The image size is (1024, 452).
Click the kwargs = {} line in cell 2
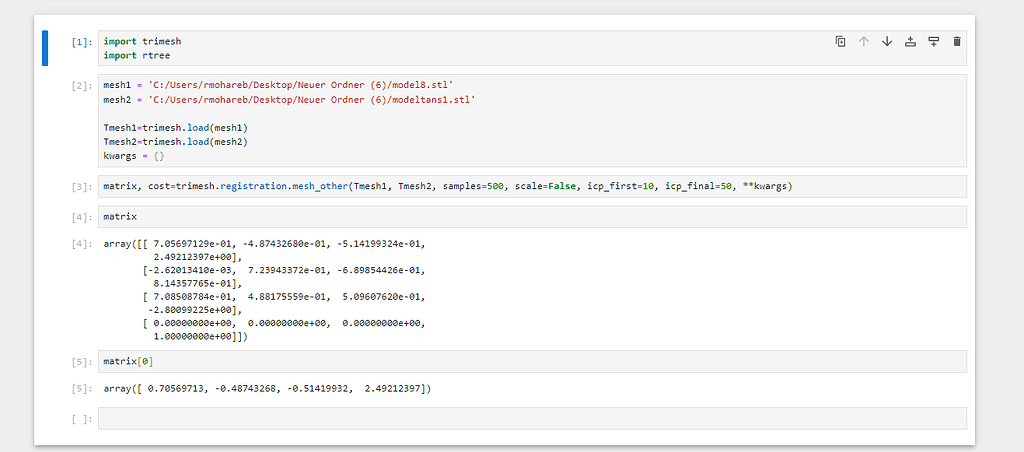pos(129,157)
